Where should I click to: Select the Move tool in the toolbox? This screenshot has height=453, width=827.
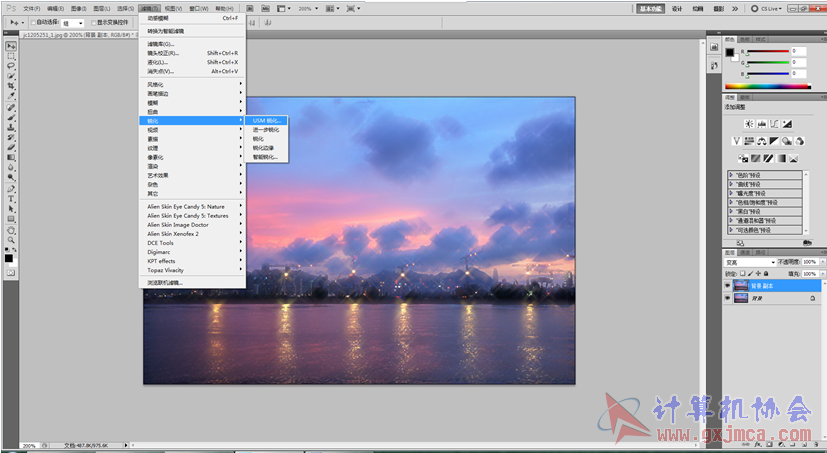(11, 46)
